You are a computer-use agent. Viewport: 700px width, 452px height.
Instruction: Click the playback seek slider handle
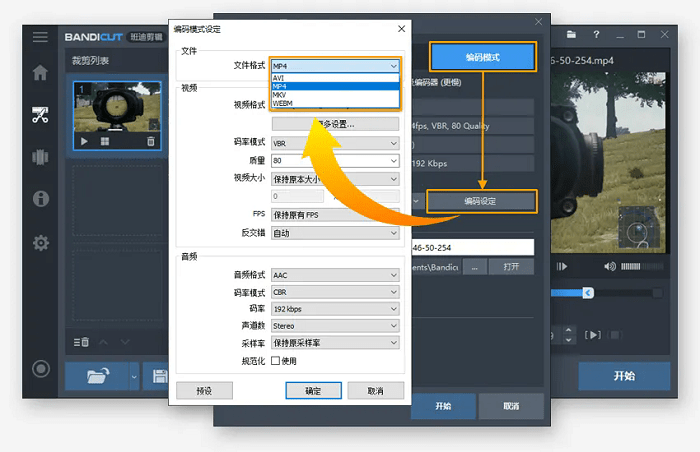point(588,292)
